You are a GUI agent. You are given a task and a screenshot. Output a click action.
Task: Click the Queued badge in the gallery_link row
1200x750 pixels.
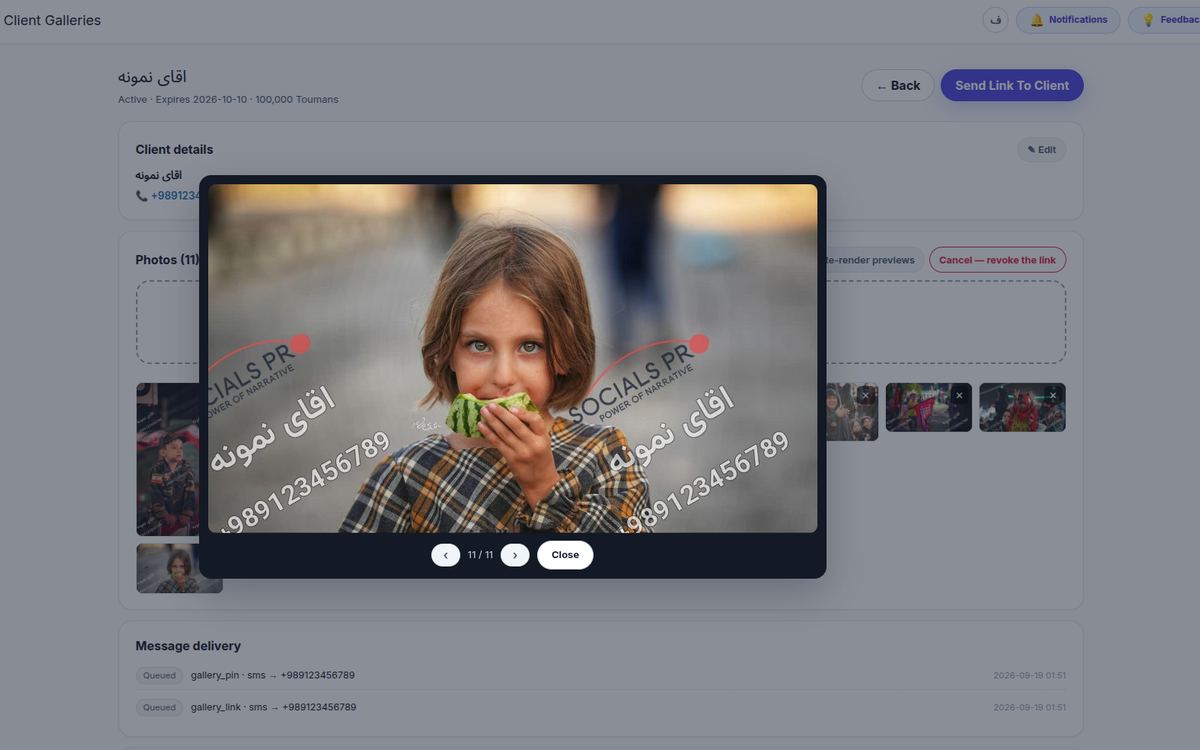click(159, 707)
